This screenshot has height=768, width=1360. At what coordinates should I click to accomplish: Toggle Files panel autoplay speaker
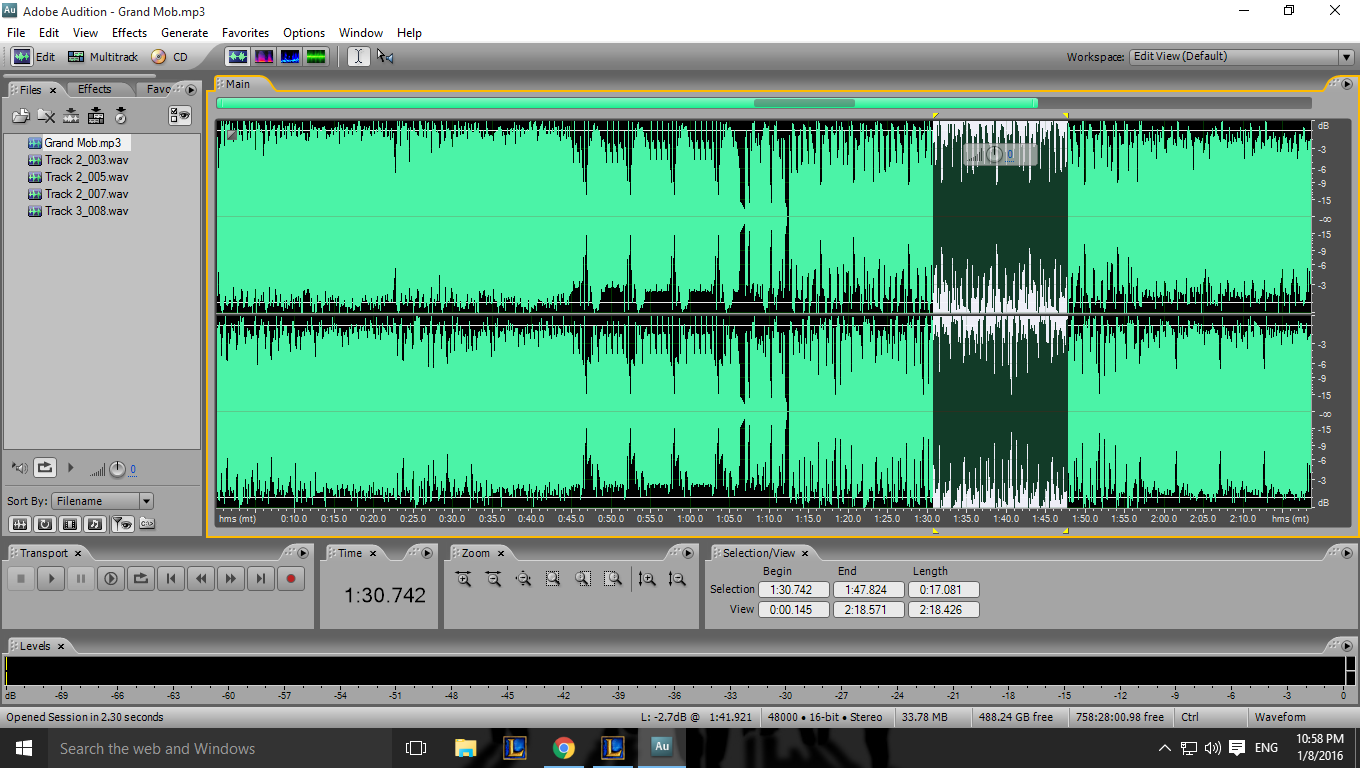(x=19, y=467)
